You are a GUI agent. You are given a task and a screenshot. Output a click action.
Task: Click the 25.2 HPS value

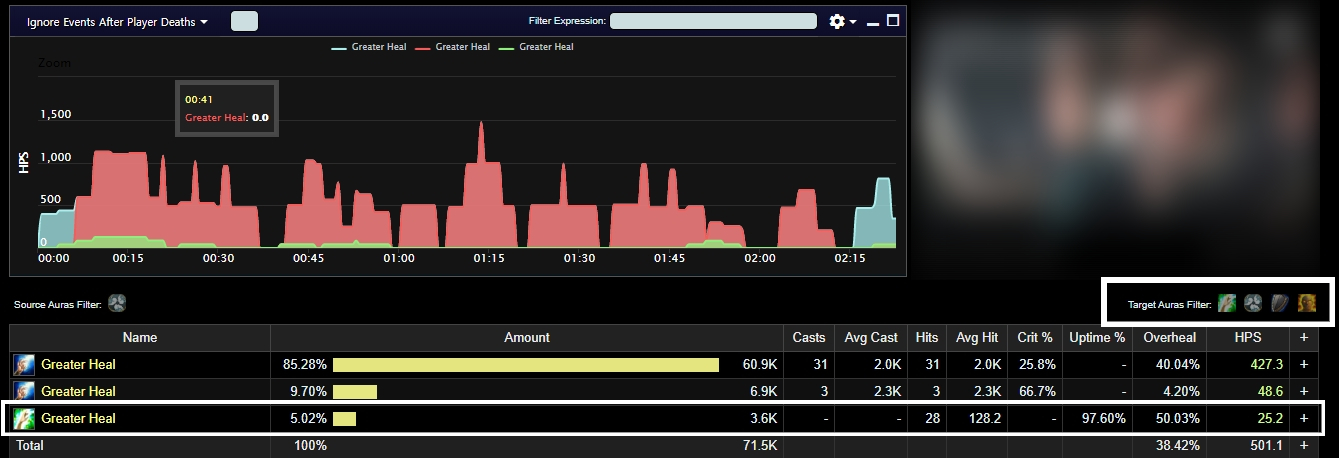(1270, 418)
